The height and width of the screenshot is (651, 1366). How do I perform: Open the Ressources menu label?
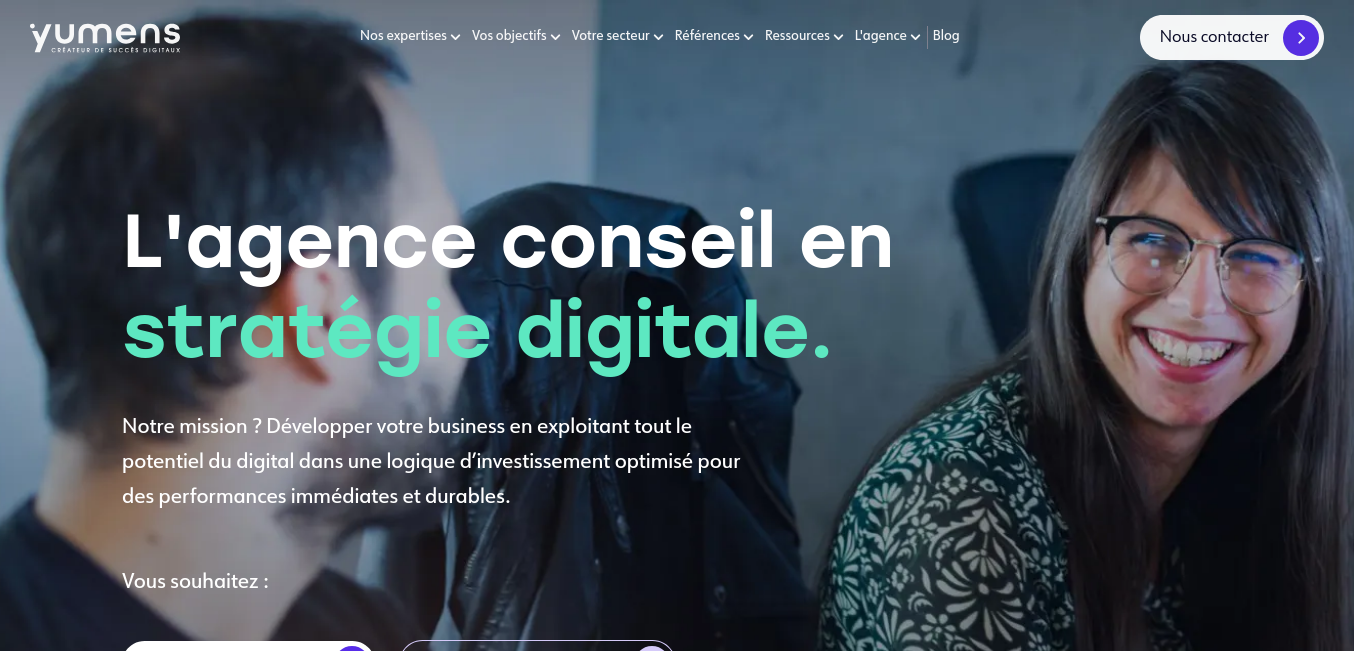click(797, 36)
